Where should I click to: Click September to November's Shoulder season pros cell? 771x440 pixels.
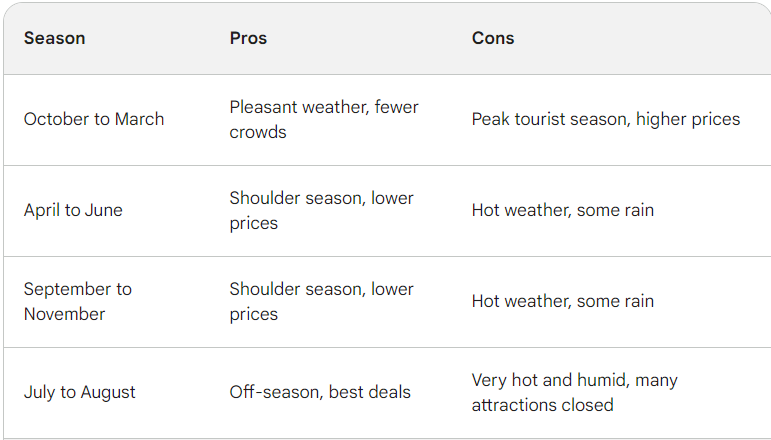coord(322,301)
